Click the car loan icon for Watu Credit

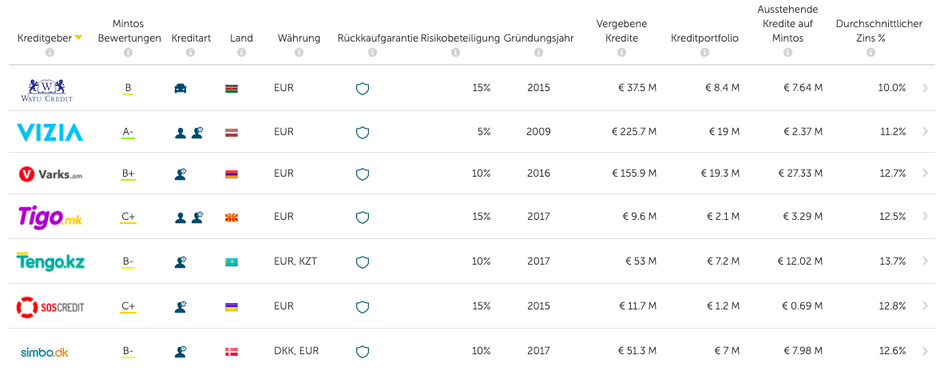tap(180, 88)
